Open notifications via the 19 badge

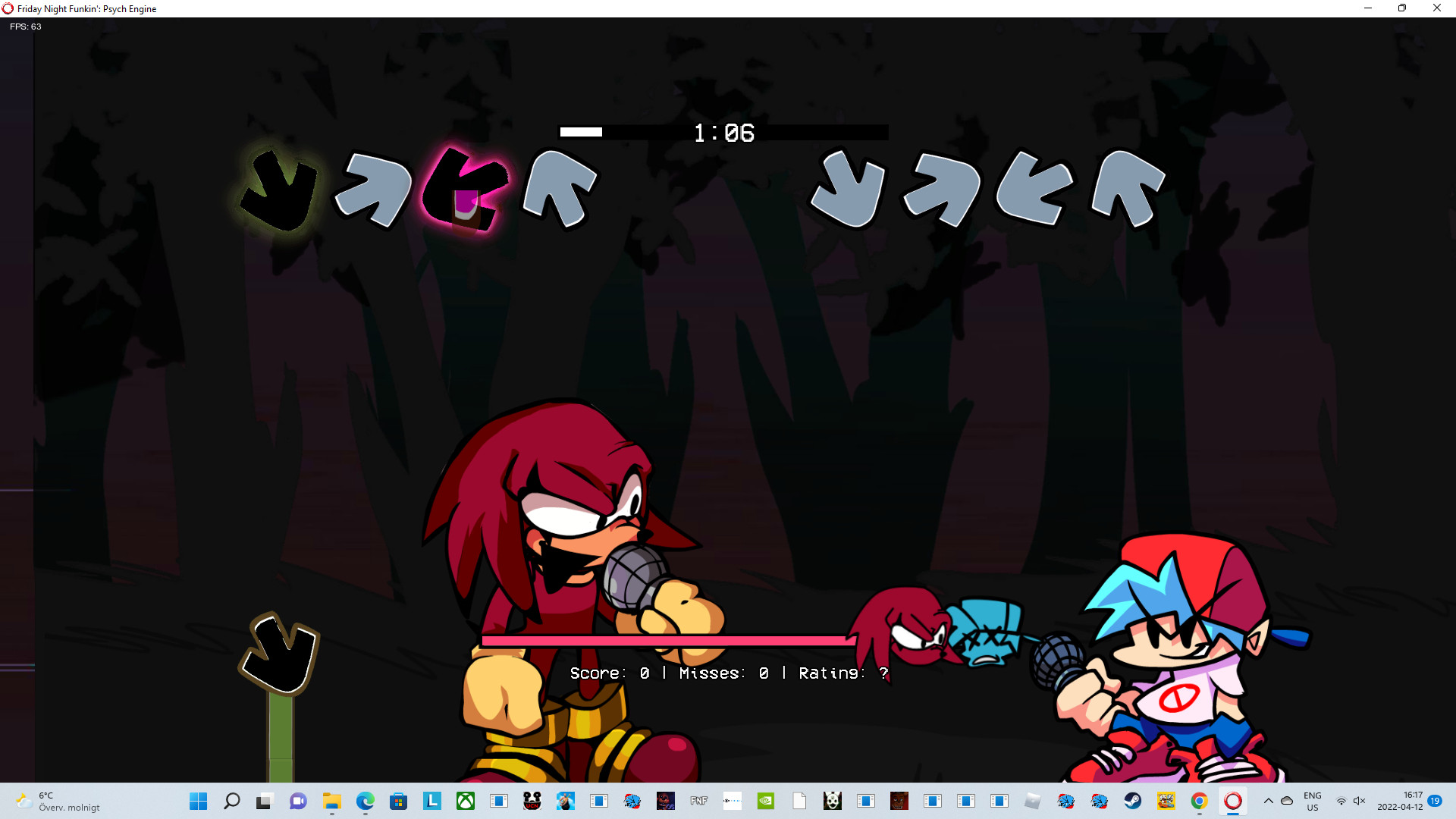[1436, 801]
